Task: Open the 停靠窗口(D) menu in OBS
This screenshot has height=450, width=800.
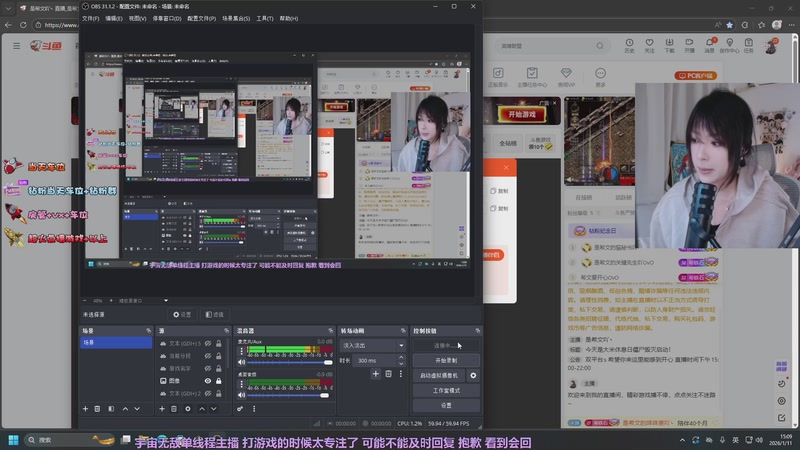Action: (167, 18)
